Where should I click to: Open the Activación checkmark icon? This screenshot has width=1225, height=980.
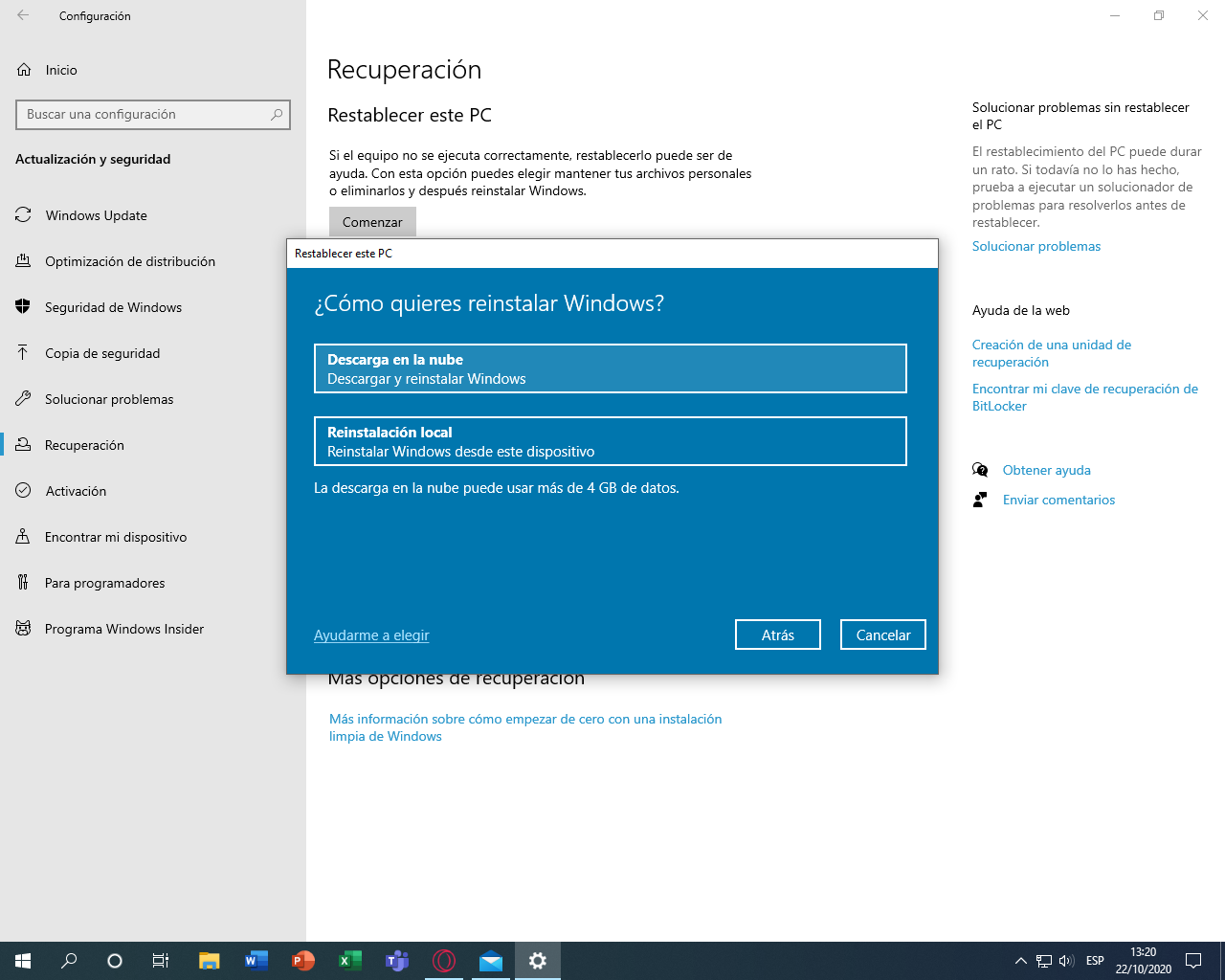click(x=23, y=491)
